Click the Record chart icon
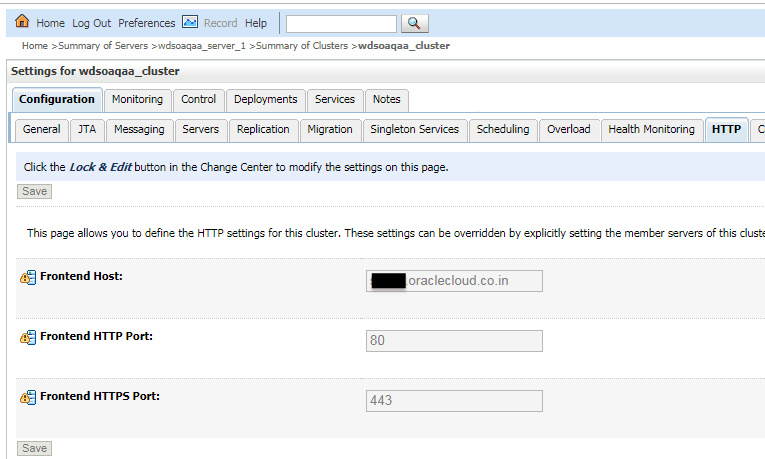This screenshot has height=459, width=765. tap(190, 22)
